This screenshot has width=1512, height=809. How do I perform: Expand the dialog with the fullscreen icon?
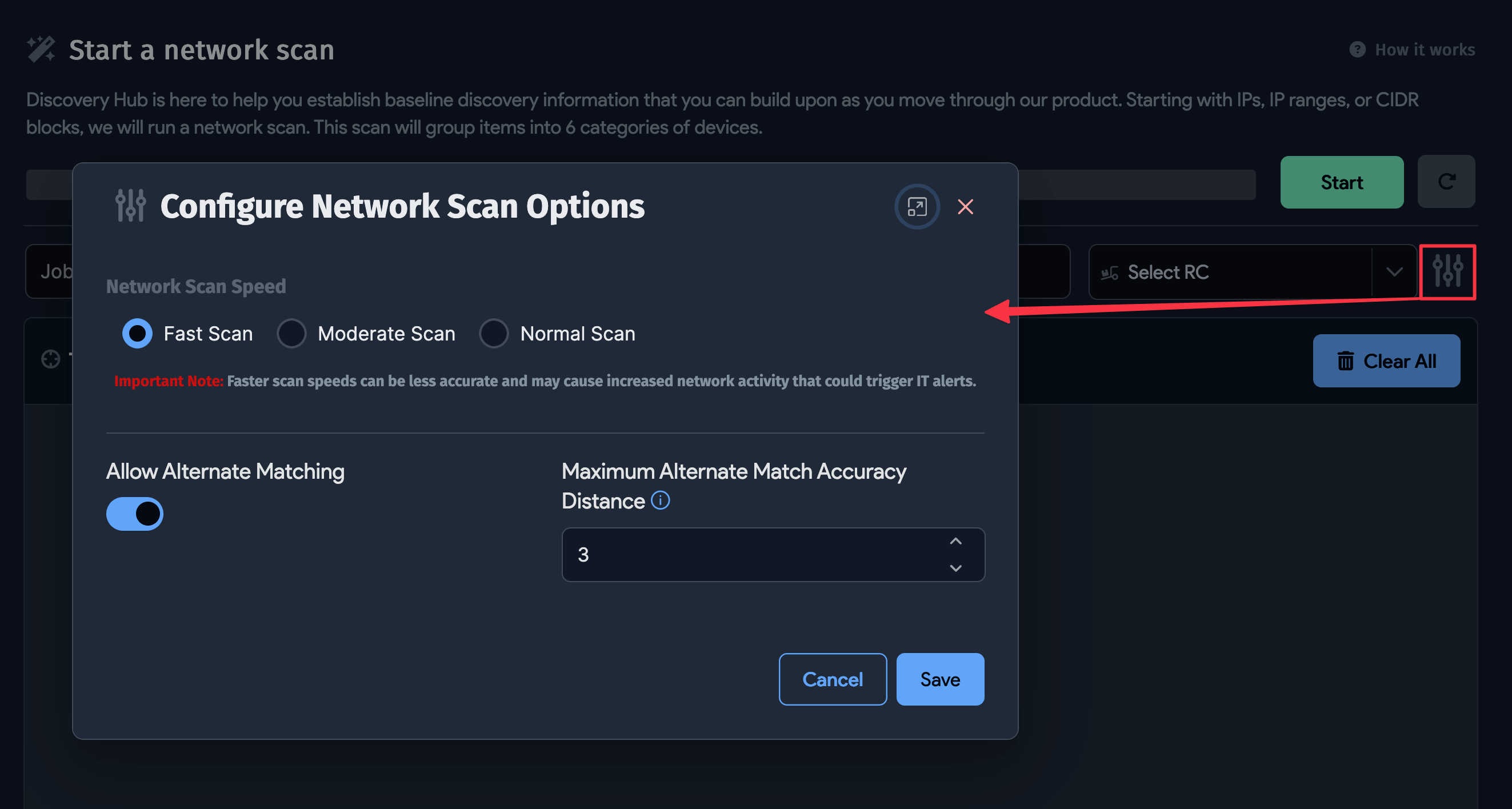pyautogui.click(x=916, y=206)
